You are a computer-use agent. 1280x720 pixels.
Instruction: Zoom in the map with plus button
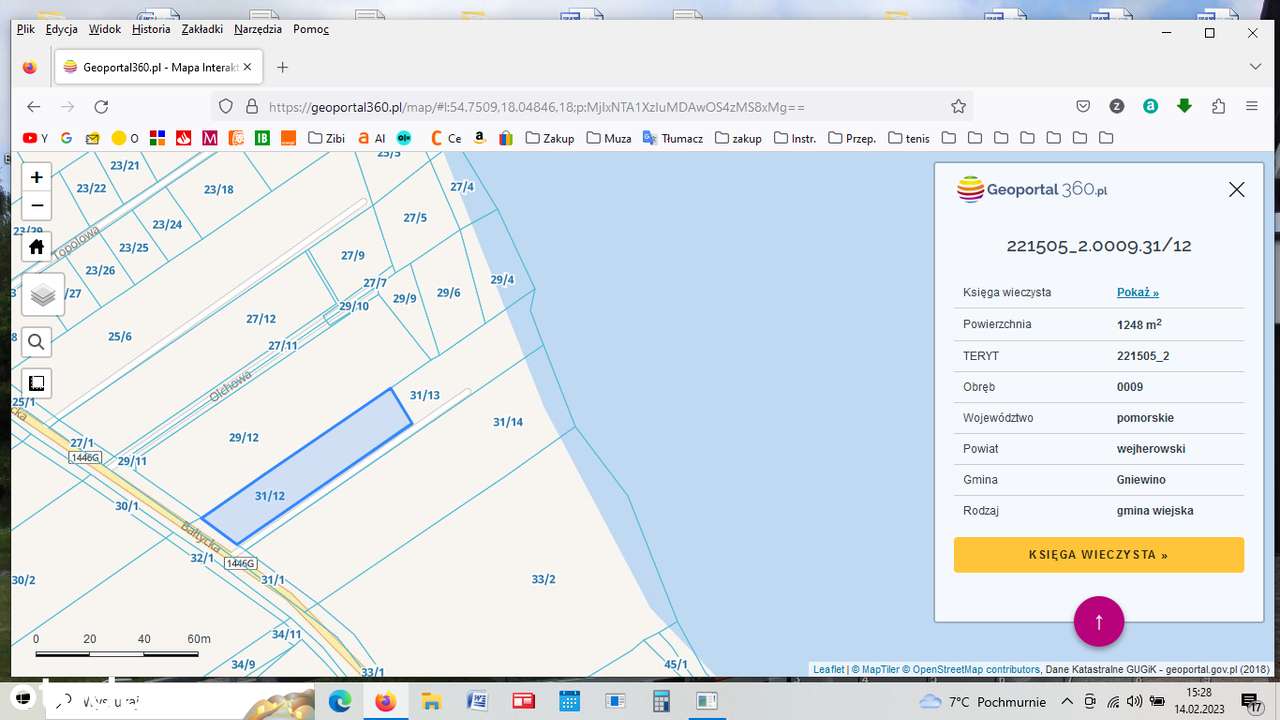pyautogui.click(x=37, y=178)
